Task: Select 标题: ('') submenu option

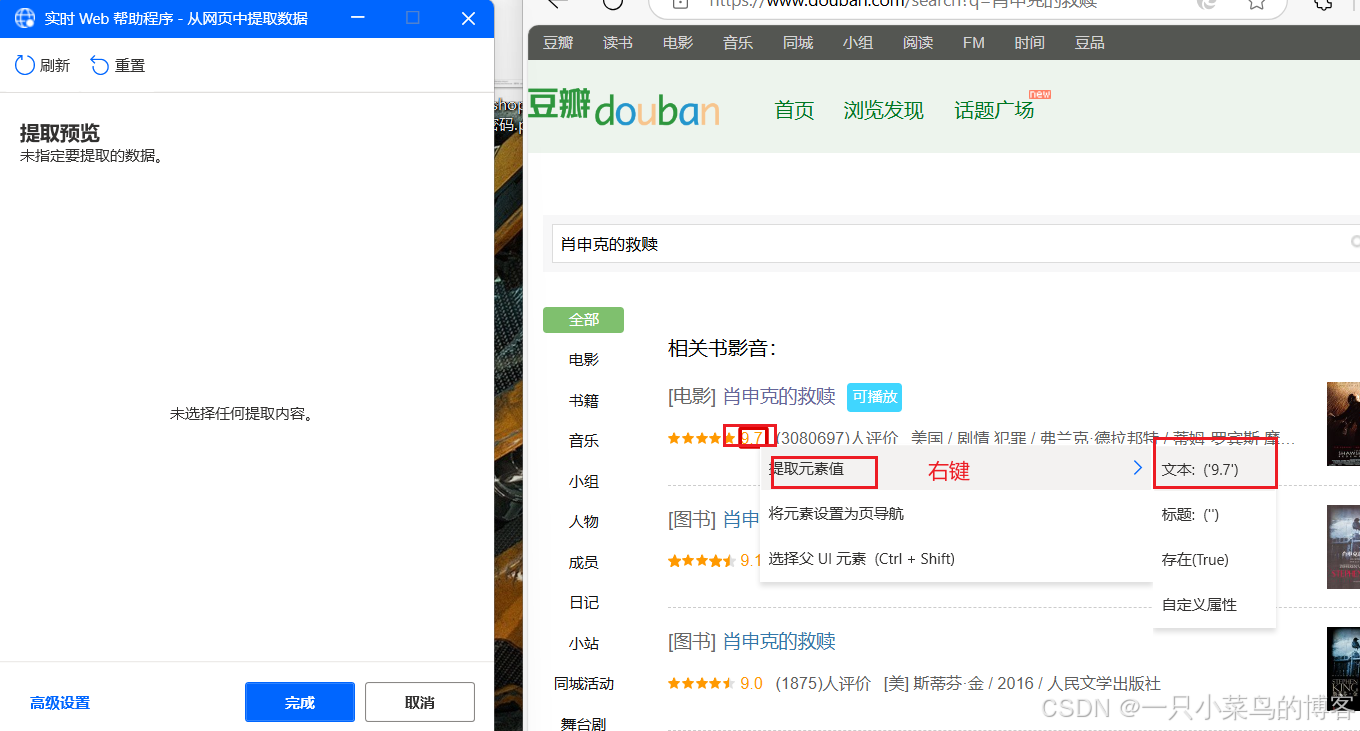Action: click(1215, 514)
